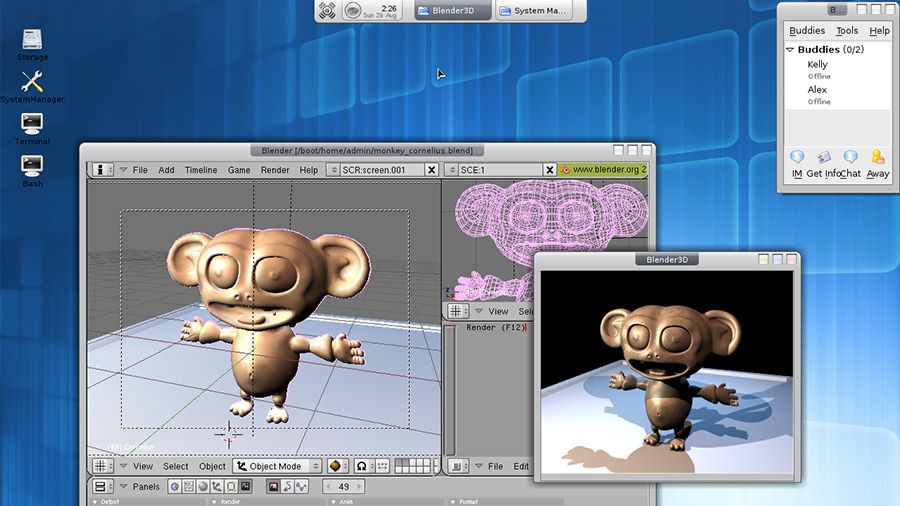The width and height of the screenshot is (900, 506).
Task: Click the SCR:screen.001 name field
Action: [x=382, y=170]
